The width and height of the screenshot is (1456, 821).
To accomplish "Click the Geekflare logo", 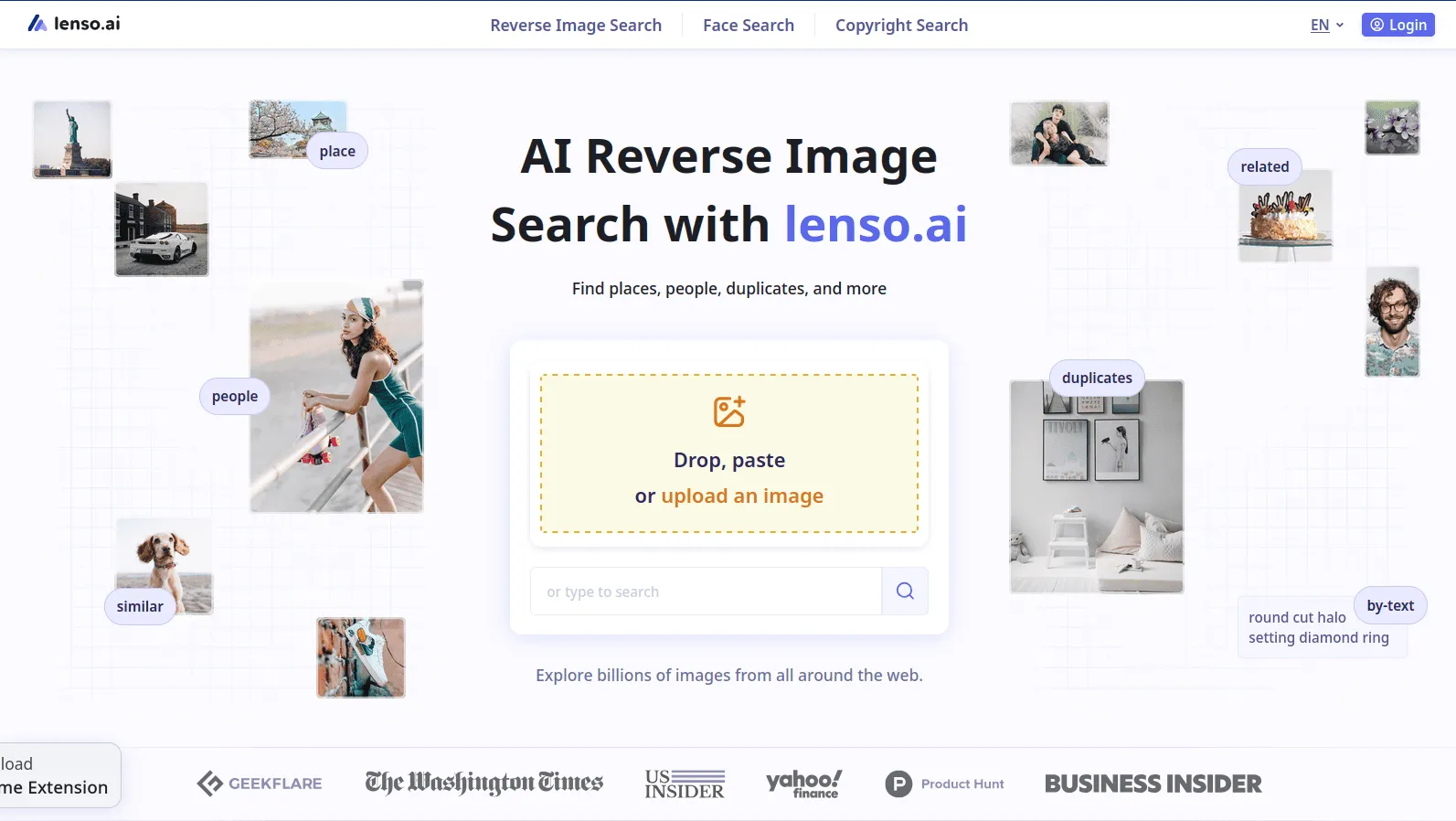I will [x=260, y=784].
